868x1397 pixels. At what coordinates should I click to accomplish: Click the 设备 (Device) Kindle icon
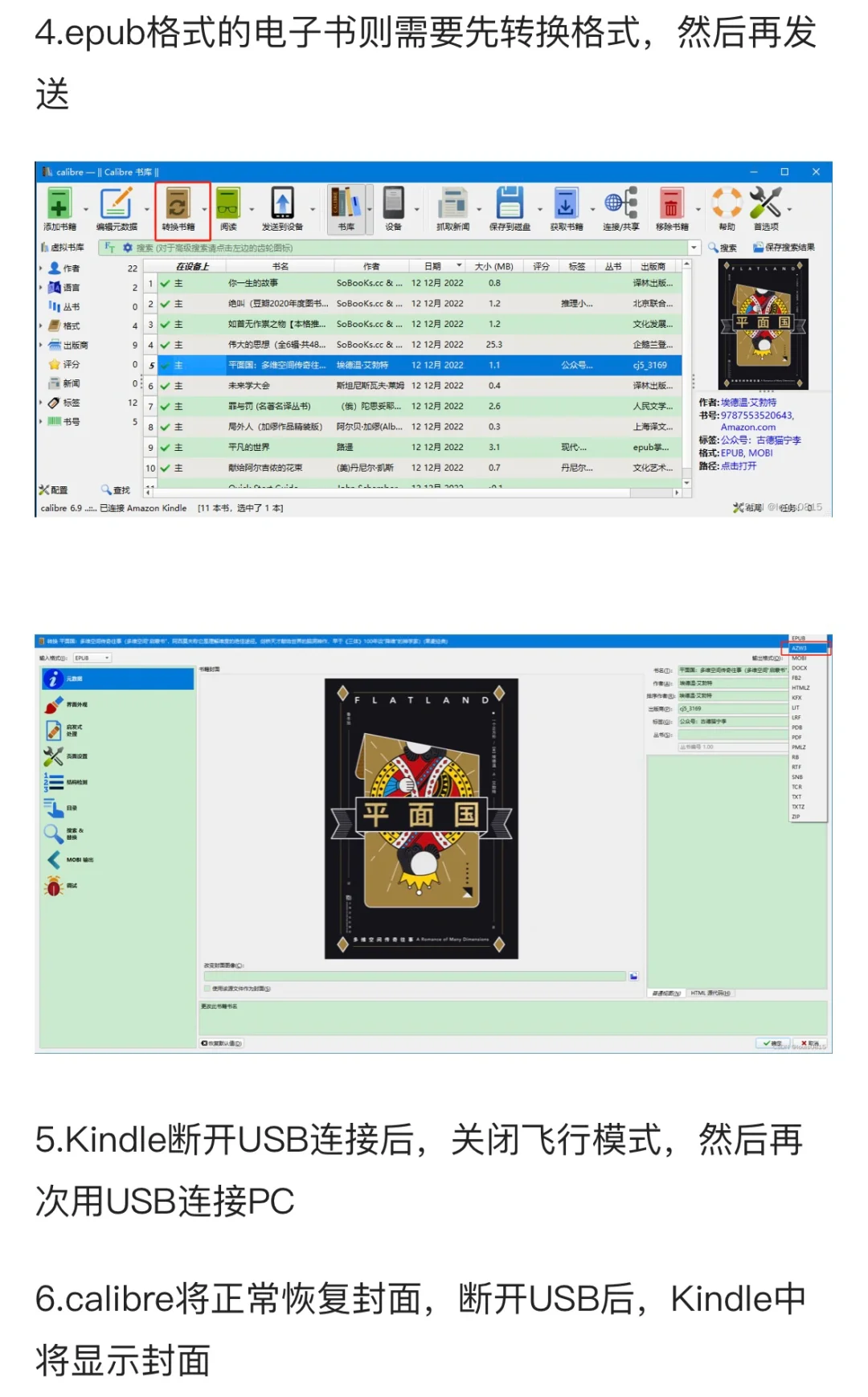point(393,203)
